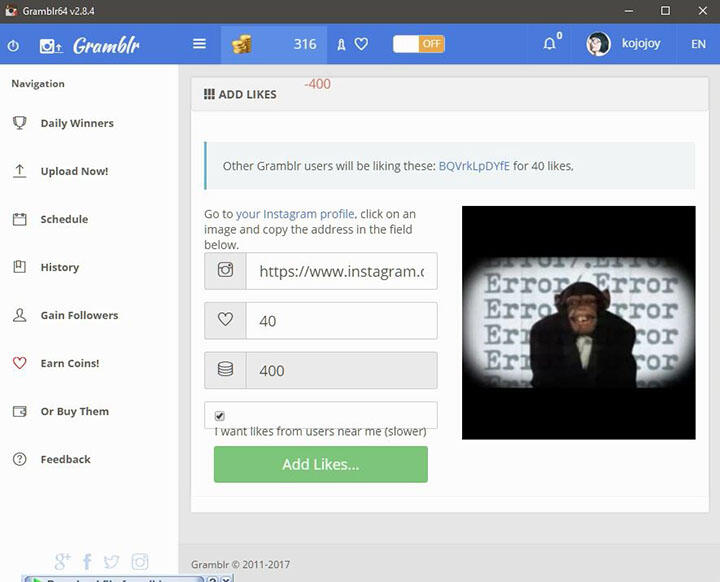The image size is (720, 582).
Task: Click the monkey preview image
Action: [x=579, y=322]
